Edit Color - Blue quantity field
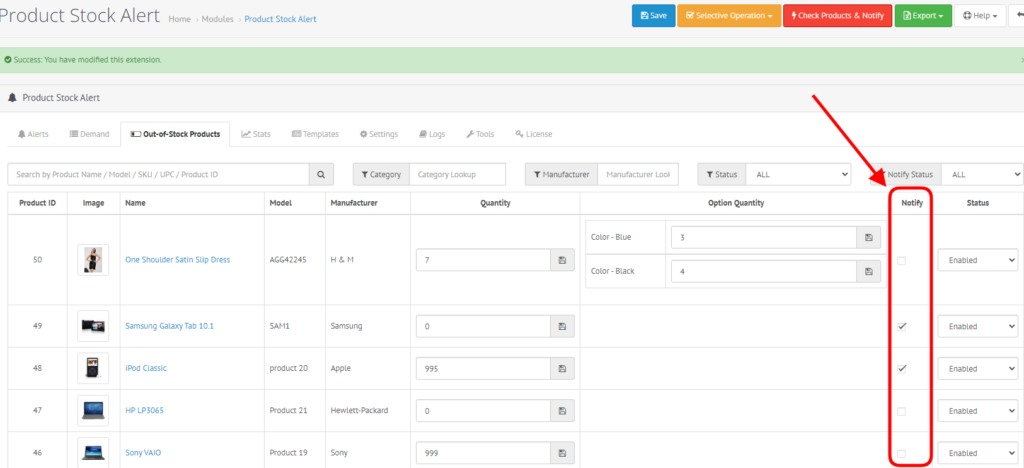 [x=764, y=238]
